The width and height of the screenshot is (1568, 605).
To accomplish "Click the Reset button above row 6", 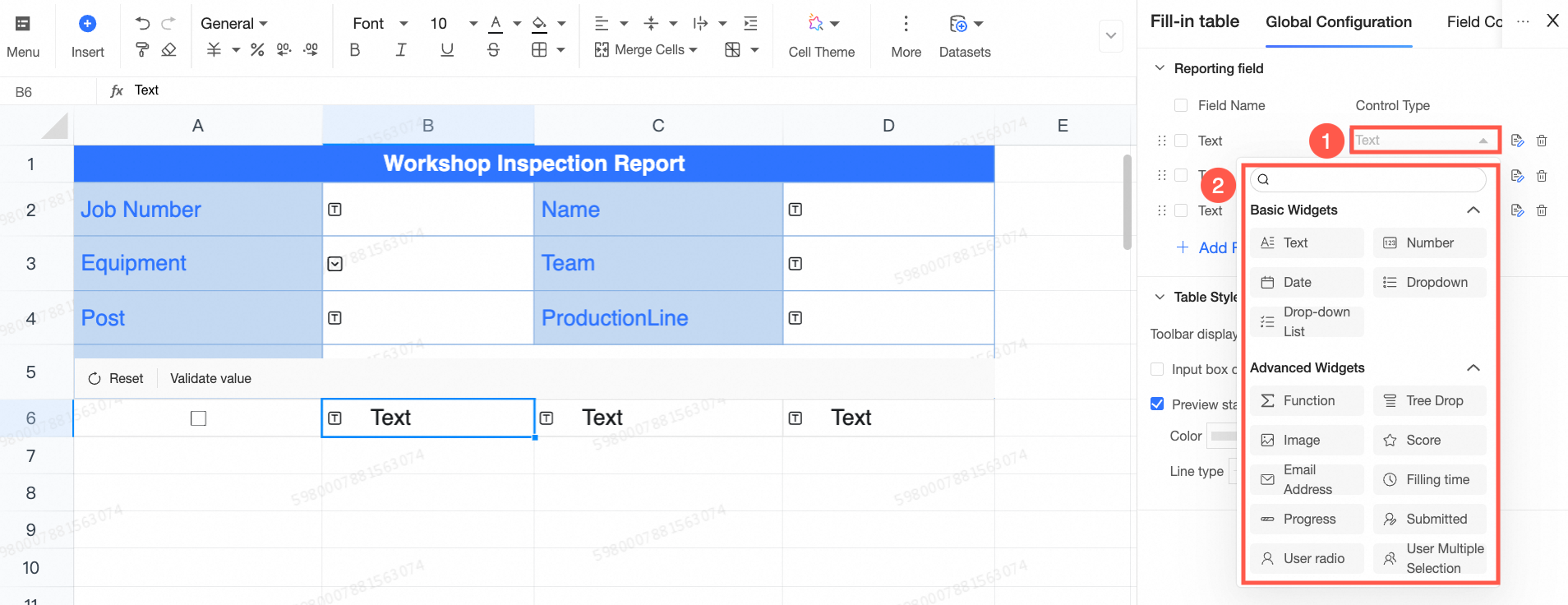I will click(x=116, y=378).
